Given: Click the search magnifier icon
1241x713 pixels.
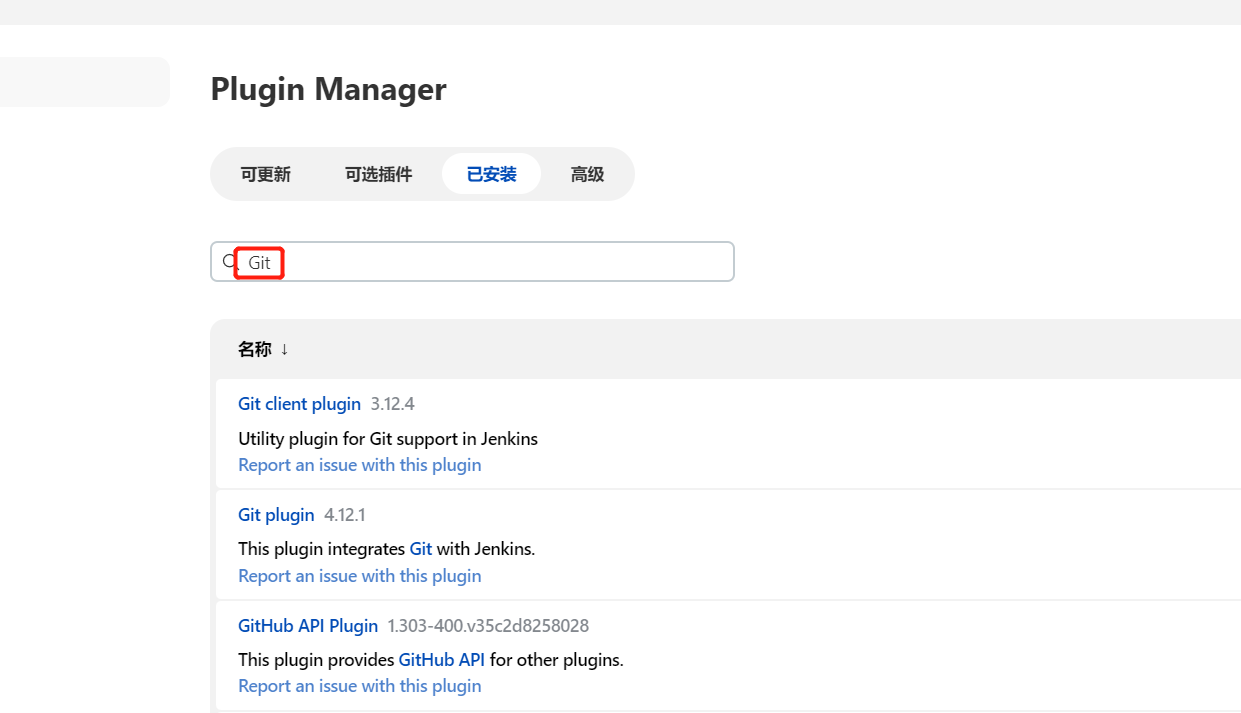Looking at the screenshot, I should (x=228, y=261).
